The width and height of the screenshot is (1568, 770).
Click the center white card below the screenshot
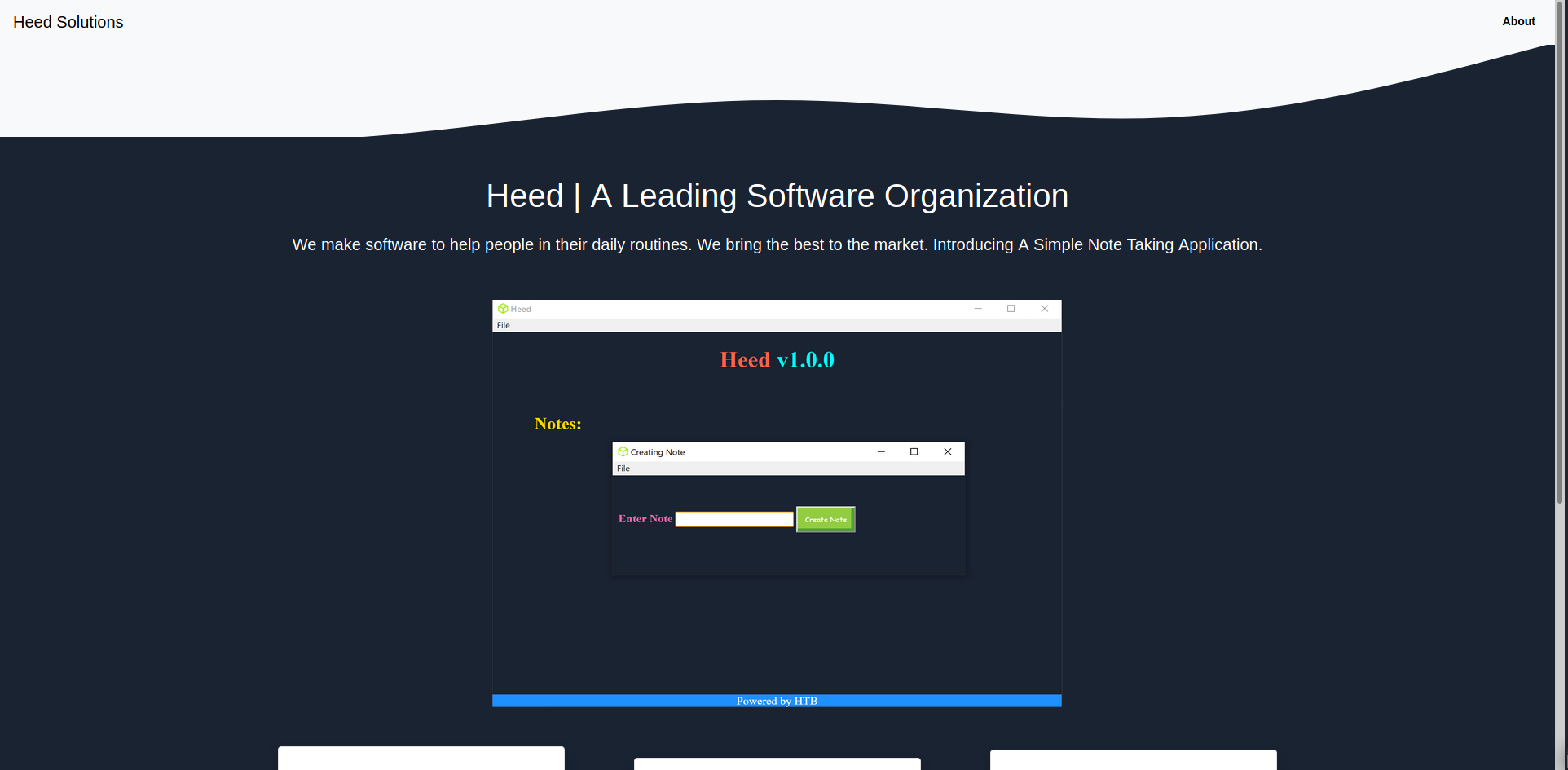[776, 764]
